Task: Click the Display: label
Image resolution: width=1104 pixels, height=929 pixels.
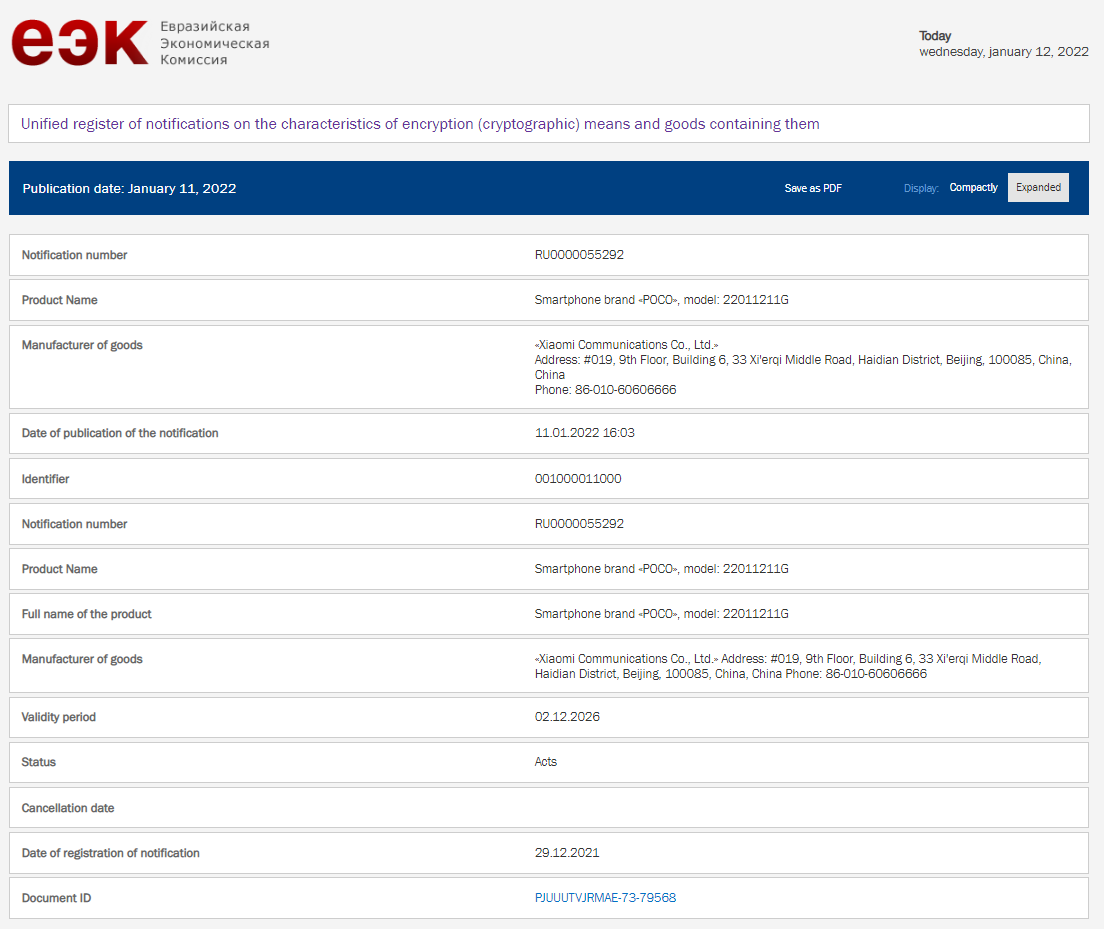Action: (921, 188)
